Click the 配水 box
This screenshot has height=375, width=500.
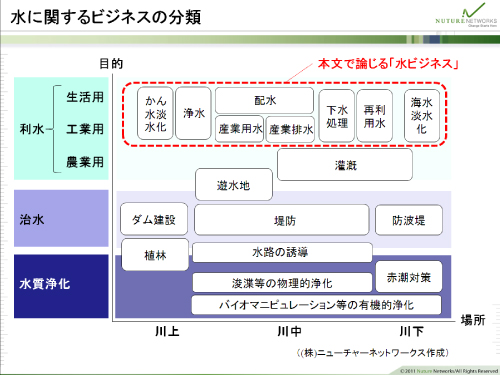(265, 100)
